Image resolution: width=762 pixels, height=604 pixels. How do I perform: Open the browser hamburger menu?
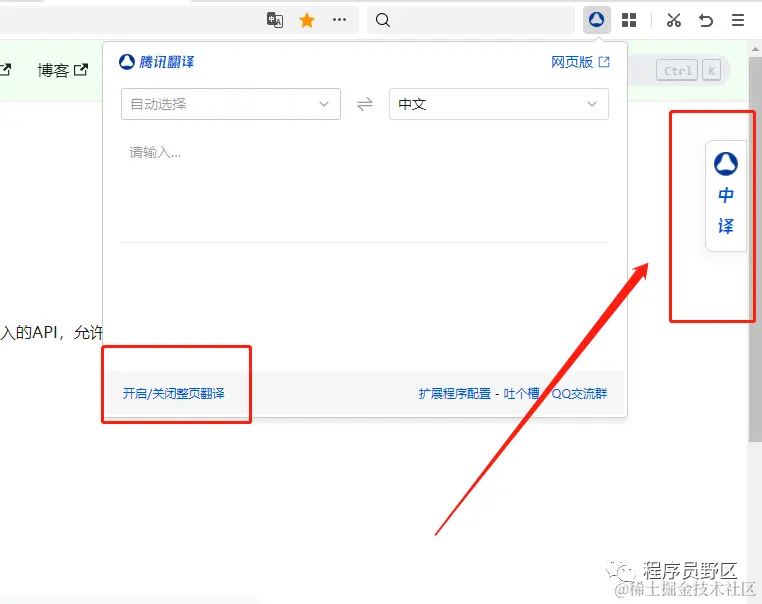coord(738,20)
